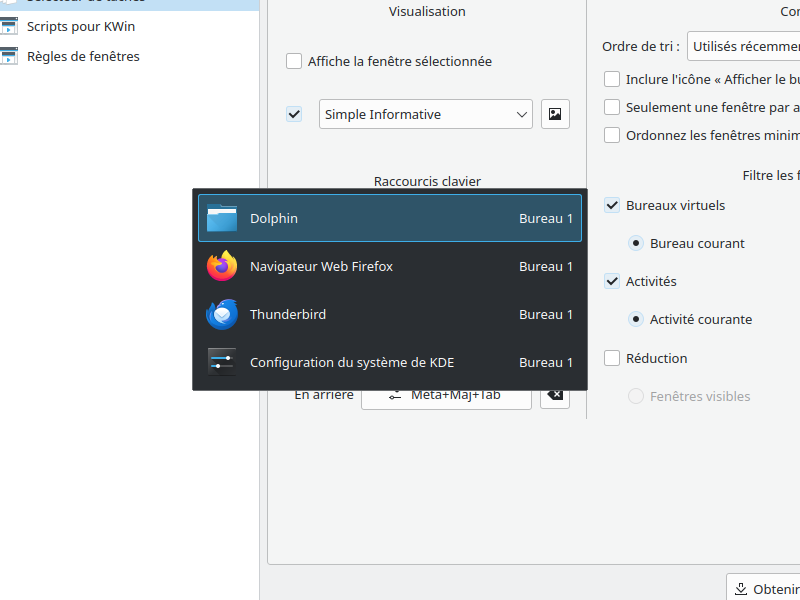Image resolution: width=800 pixels, height=600 pixels.
Task: Select the Bureau courant radio button
Action: (x=636, y=243)
